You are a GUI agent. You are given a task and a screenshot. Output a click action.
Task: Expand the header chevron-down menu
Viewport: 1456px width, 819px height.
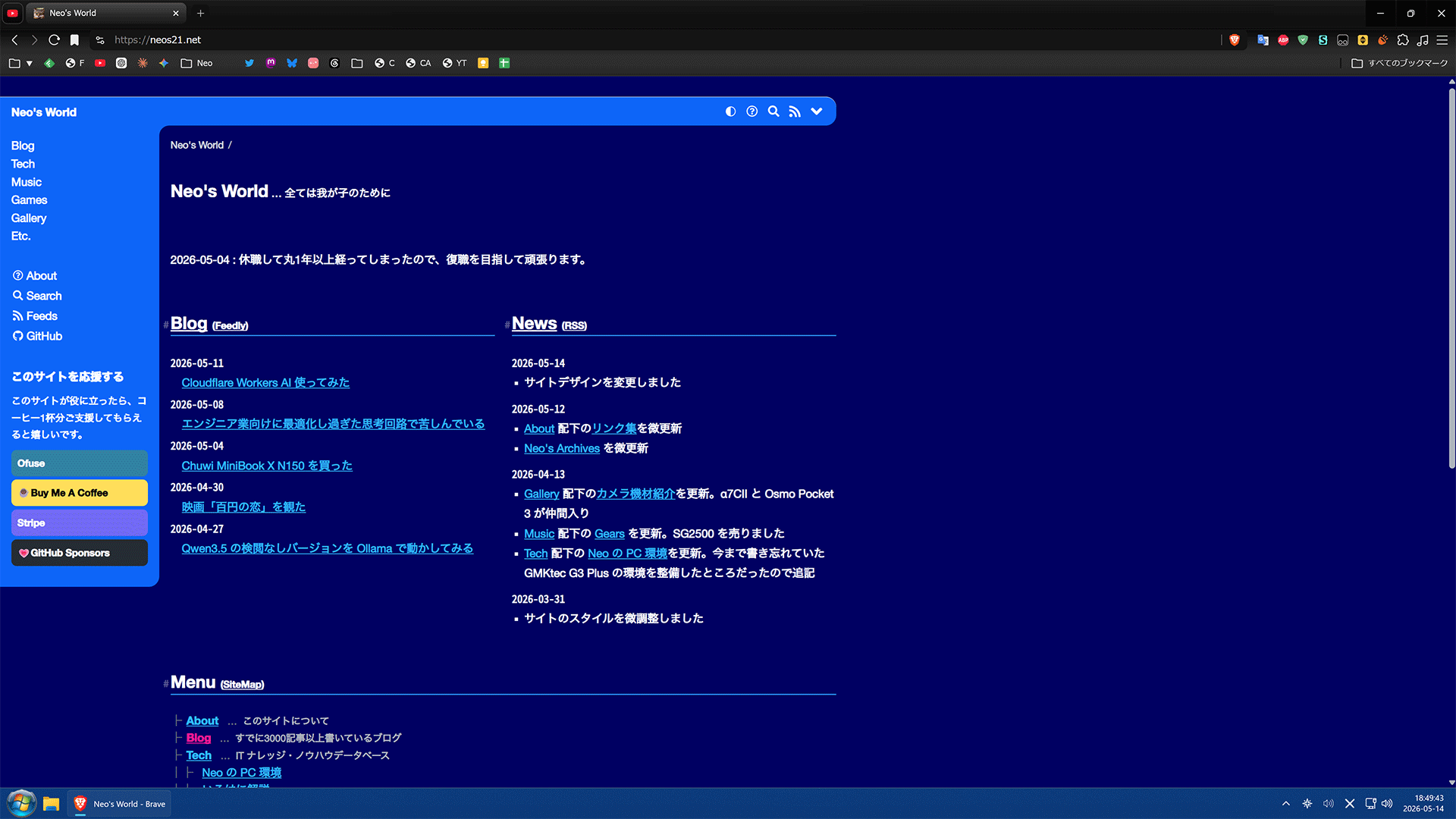(x=816, y=111)
